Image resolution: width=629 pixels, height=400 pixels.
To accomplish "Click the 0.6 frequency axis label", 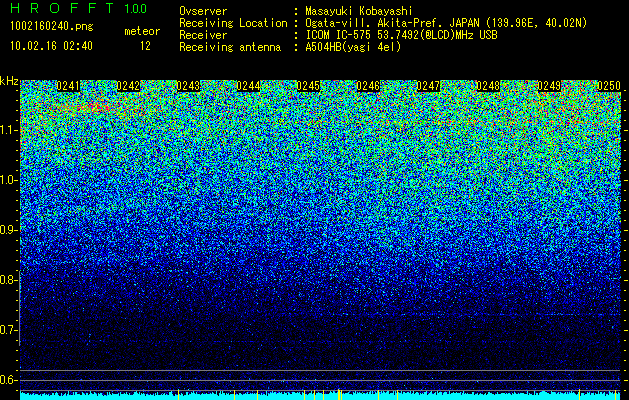I will pos(9,380).
